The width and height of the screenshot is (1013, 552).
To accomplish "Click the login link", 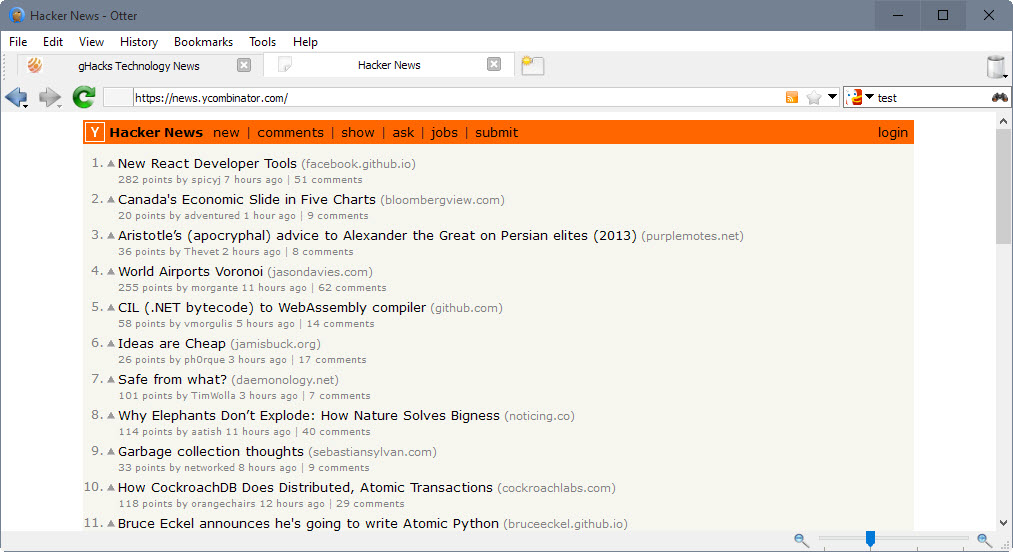I will pos(892,133).
